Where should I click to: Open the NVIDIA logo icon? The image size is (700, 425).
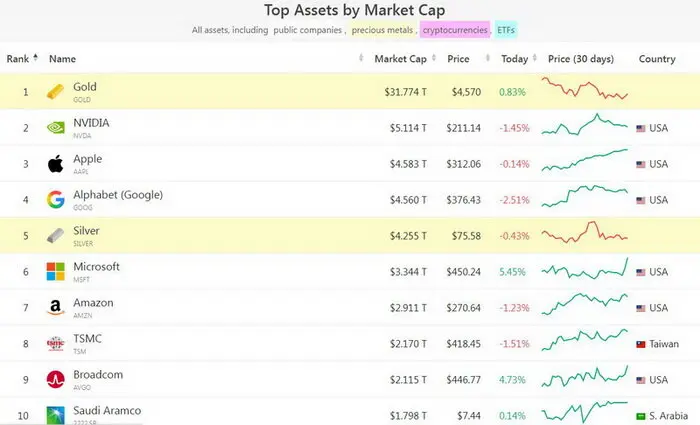click(55, 128)
